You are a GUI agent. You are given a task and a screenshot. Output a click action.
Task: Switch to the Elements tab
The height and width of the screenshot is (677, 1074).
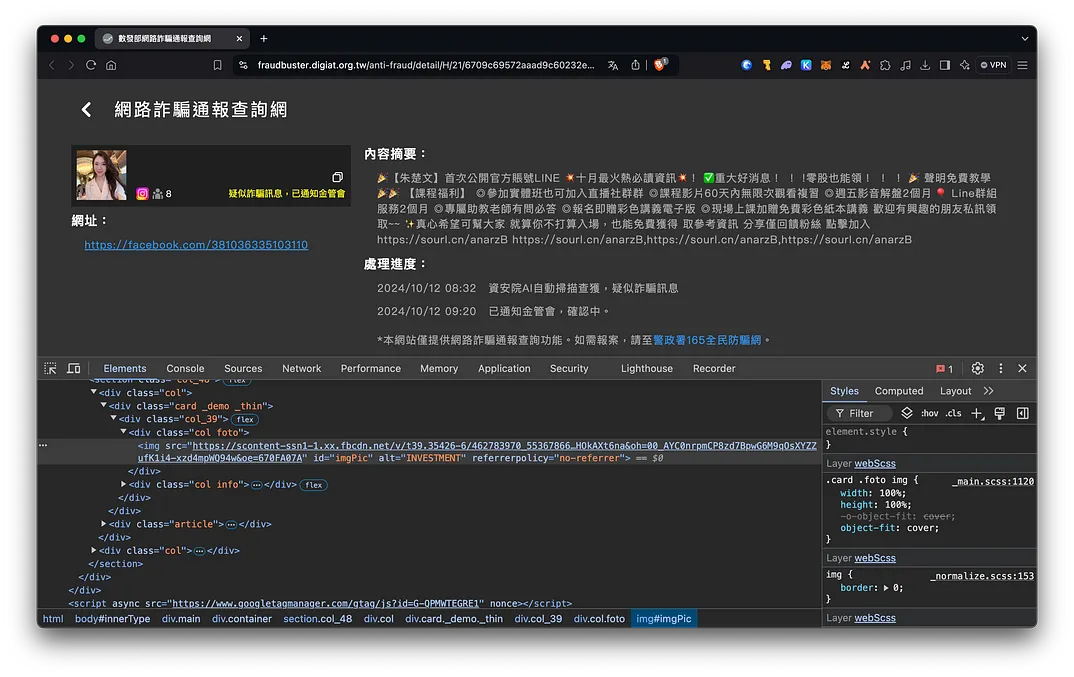point(125,369)
